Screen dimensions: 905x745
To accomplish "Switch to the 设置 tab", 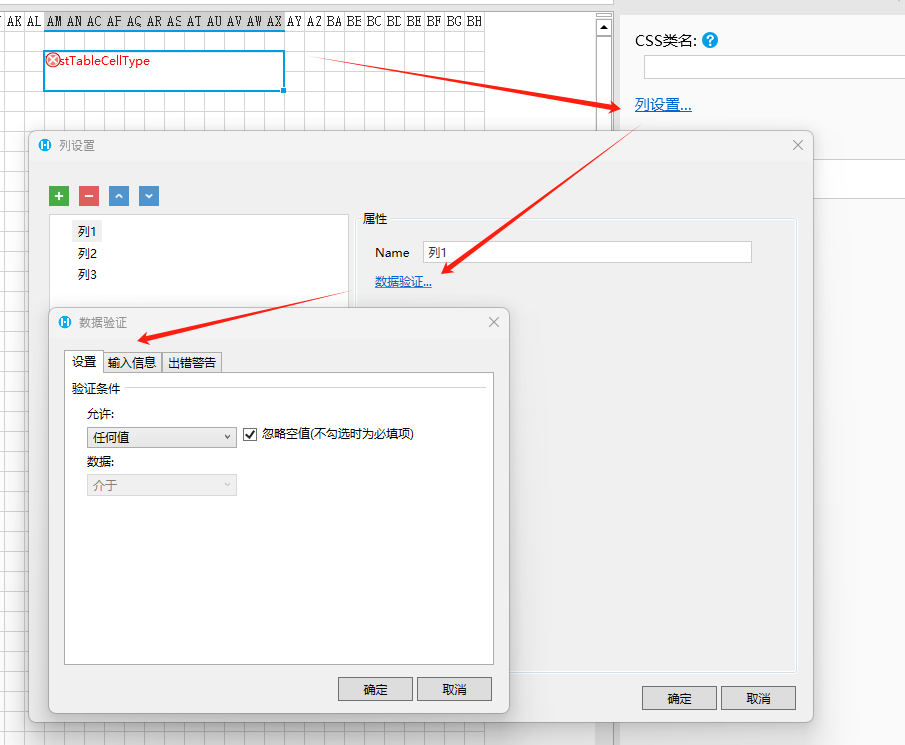I will pos(84,362).
